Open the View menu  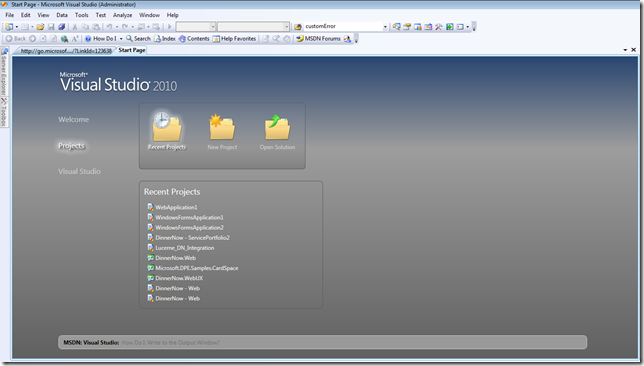(x=43, y=15)
